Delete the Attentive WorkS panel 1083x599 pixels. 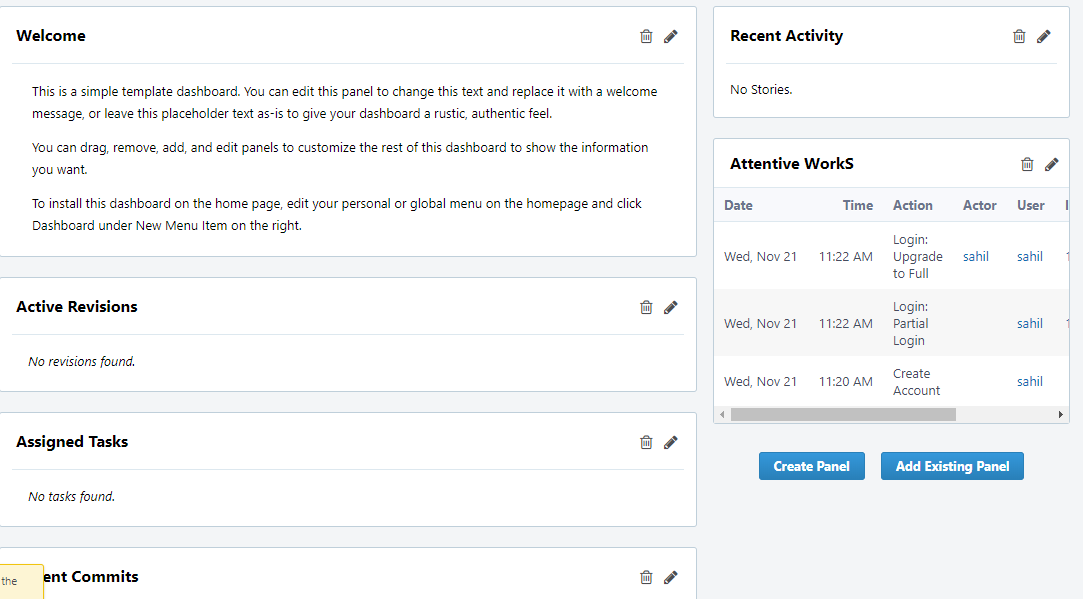pyautogui.click(x=1027, y=164)
